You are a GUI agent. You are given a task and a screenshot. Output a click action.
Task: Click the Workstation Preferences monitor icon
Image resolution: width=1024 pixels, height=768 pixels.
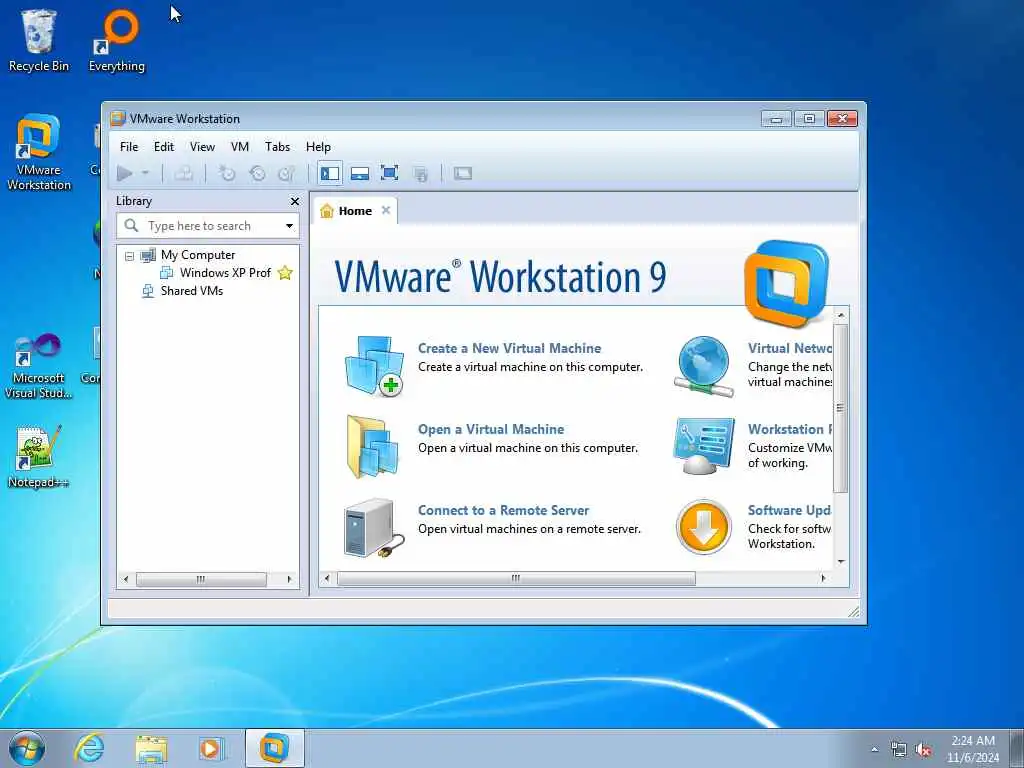click(704, 447)
